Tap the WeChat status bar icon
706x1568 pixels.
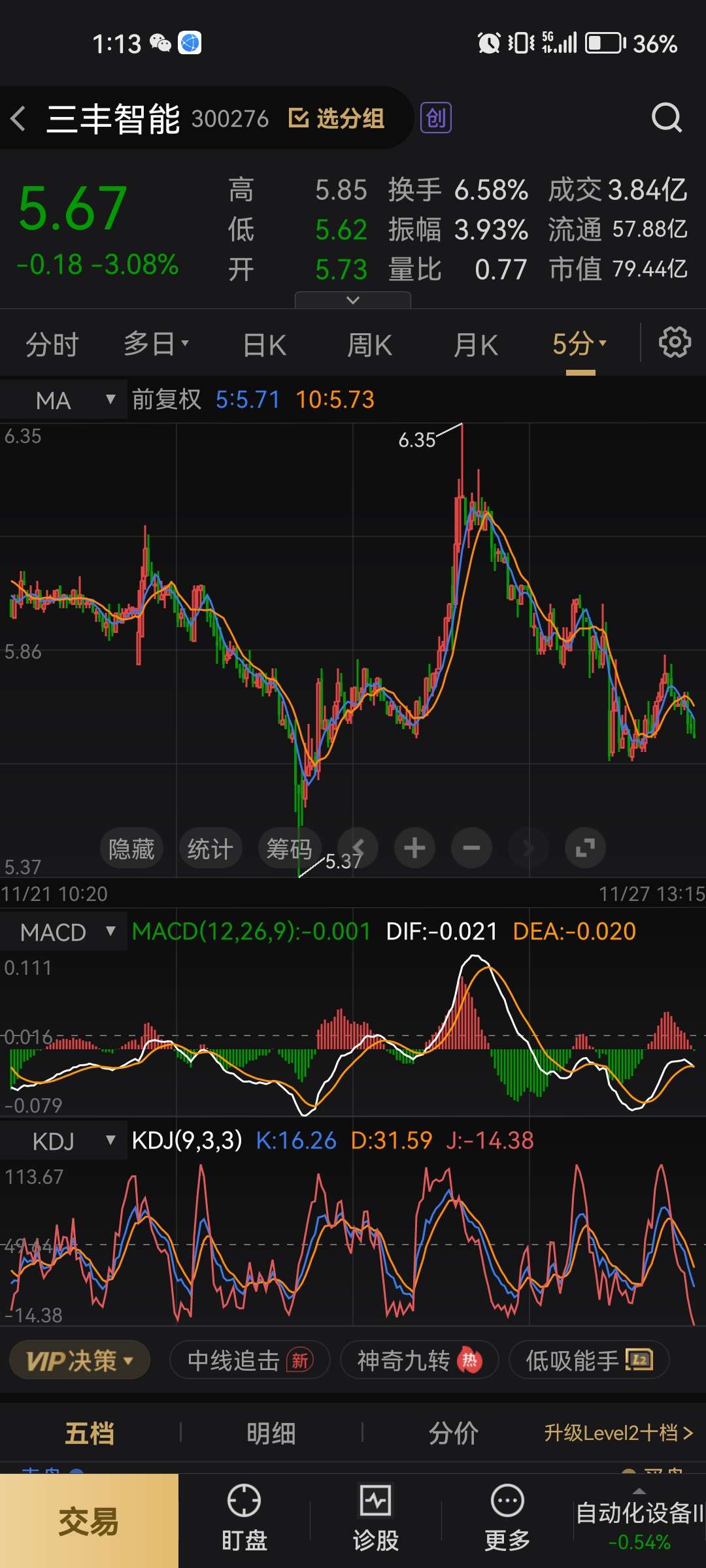(x=160, y=43)
